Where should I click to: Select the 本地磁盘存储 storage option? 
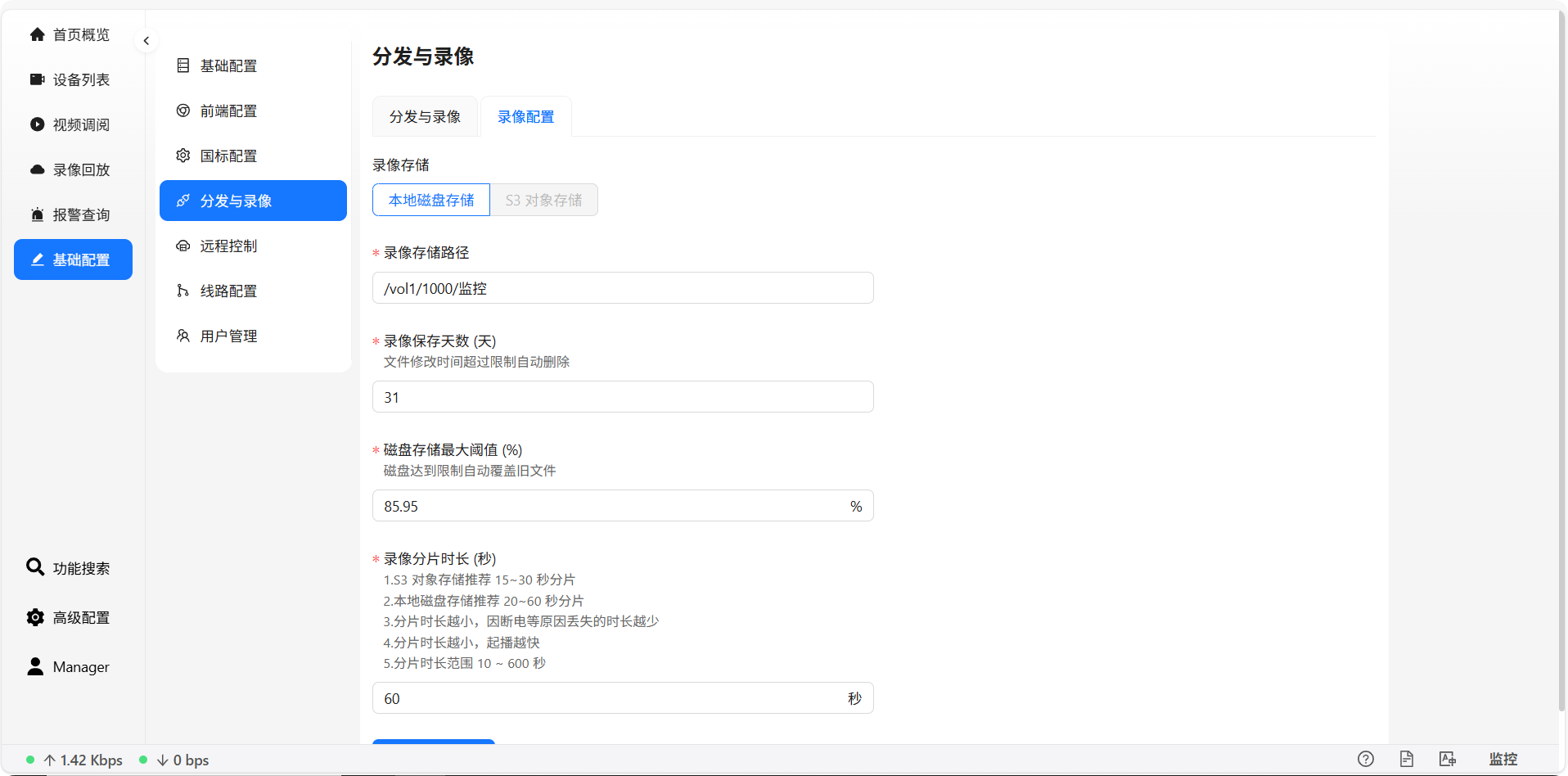click(x=430, y=199)
